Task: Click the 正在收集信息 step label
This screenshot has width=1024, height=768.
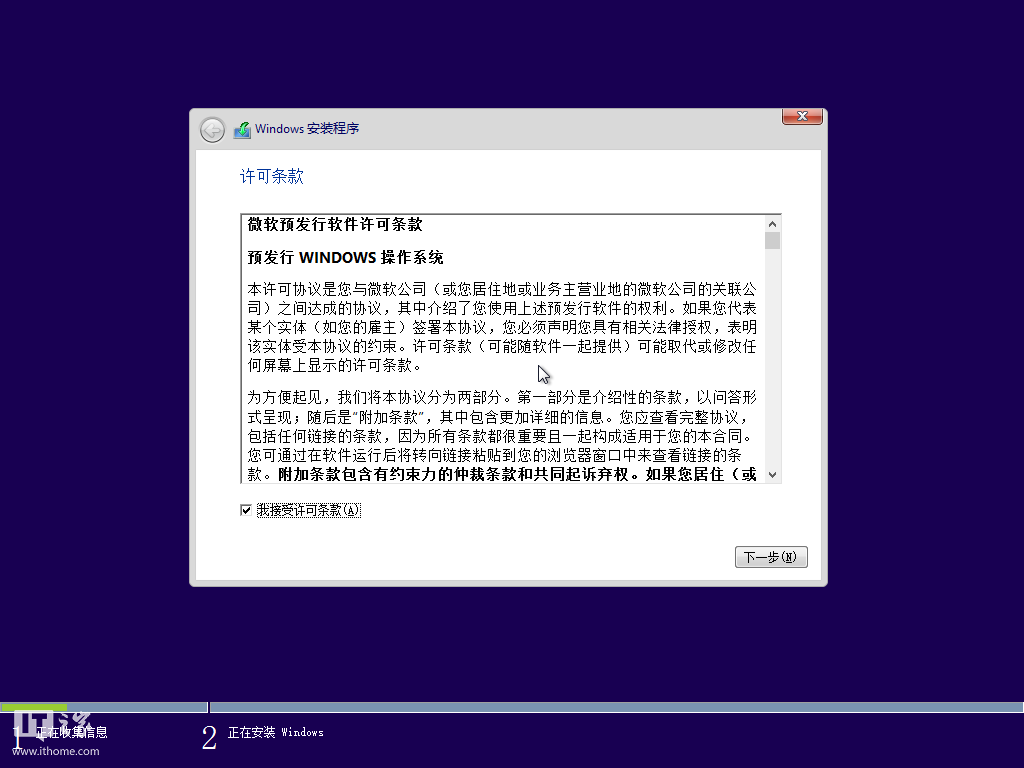Action: (72, 732)
